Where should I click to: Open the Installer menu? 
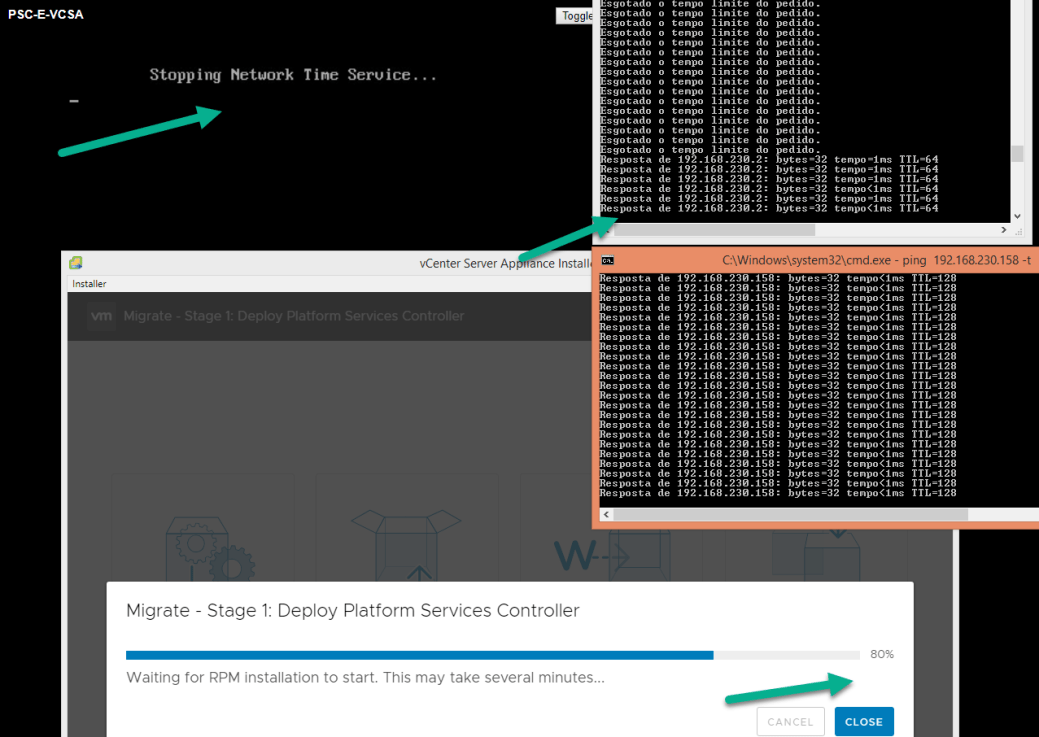coord(89,284)
